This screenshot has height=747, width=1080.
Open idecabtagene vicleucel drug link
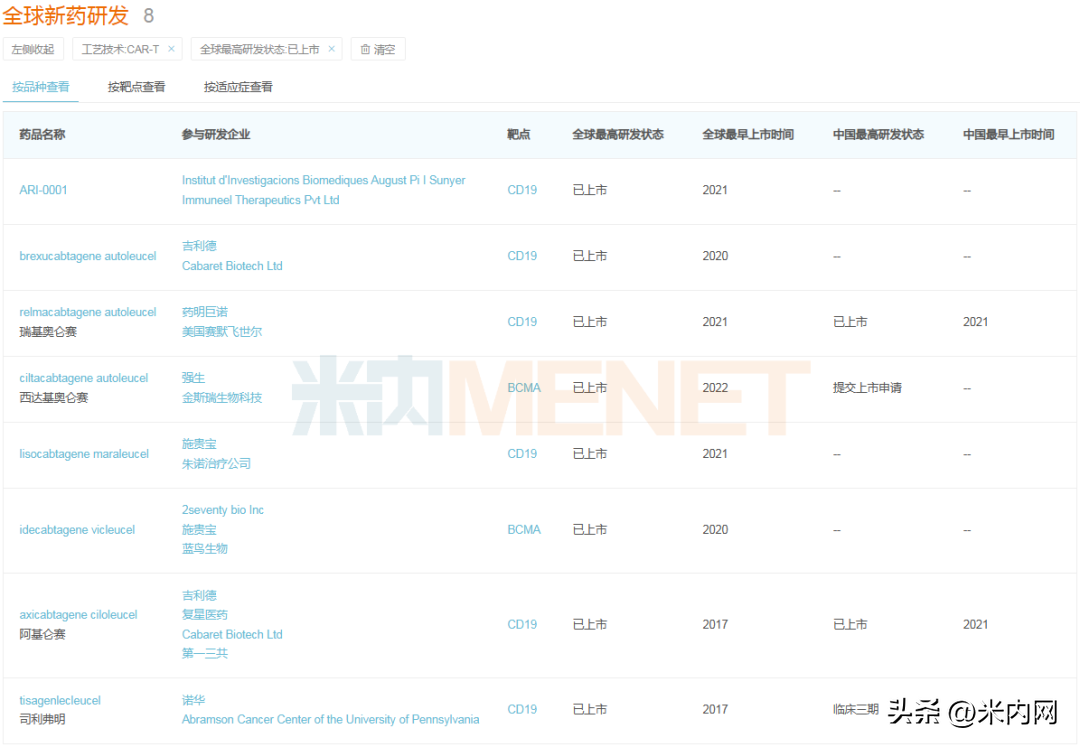point(77,529)
